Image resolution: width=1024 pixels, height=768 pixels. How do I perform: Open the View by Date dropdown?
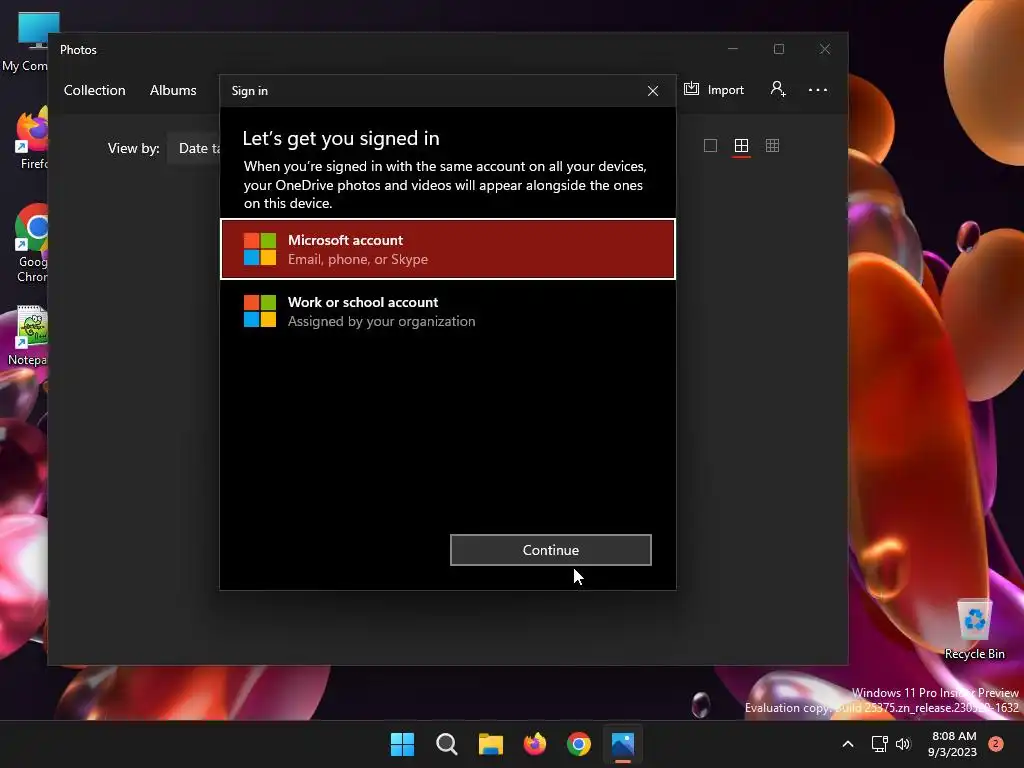(195, 148)
